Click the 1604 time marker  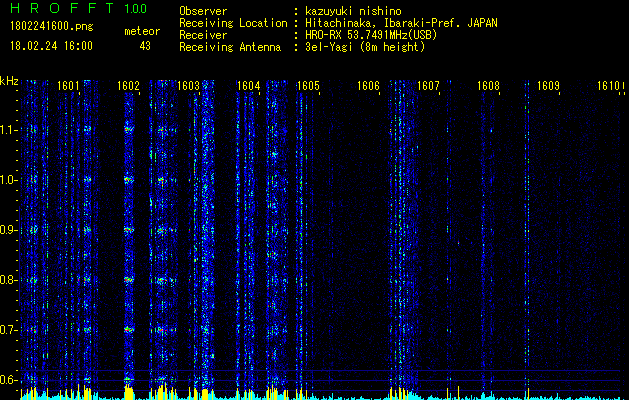(x=248, y=86)
